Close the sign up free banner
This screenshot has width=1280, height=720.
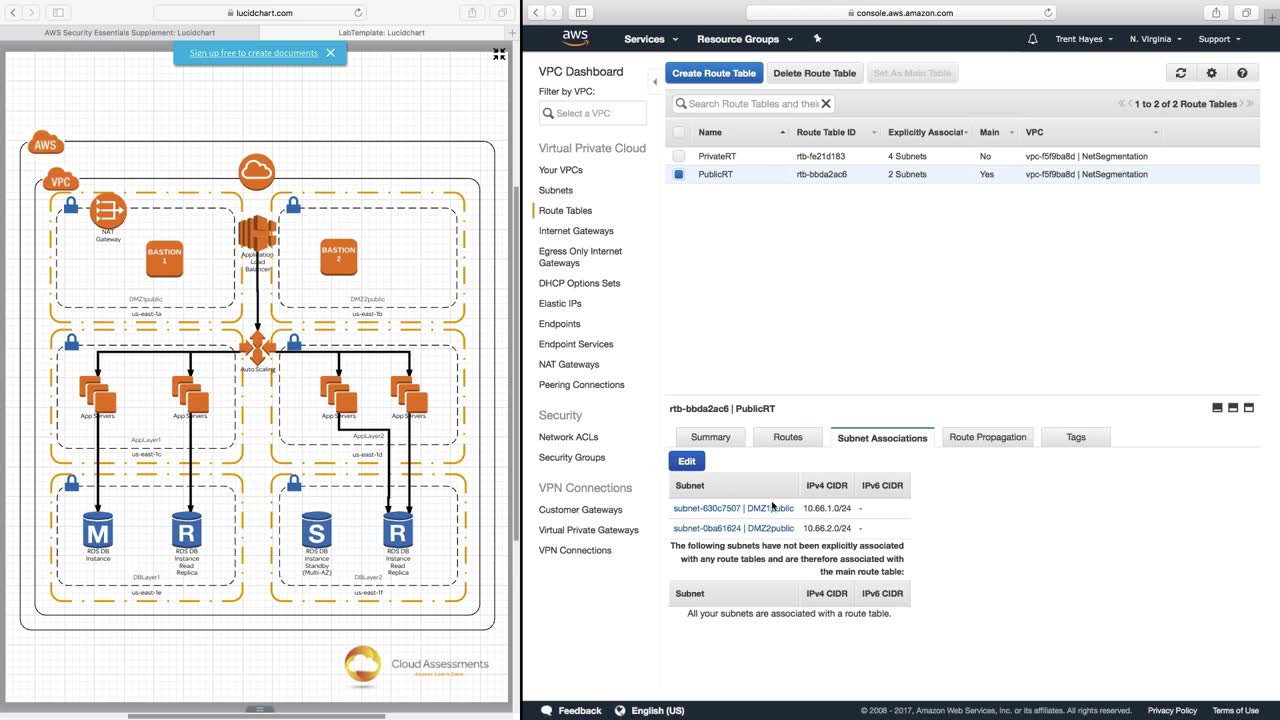pos(330,53)
